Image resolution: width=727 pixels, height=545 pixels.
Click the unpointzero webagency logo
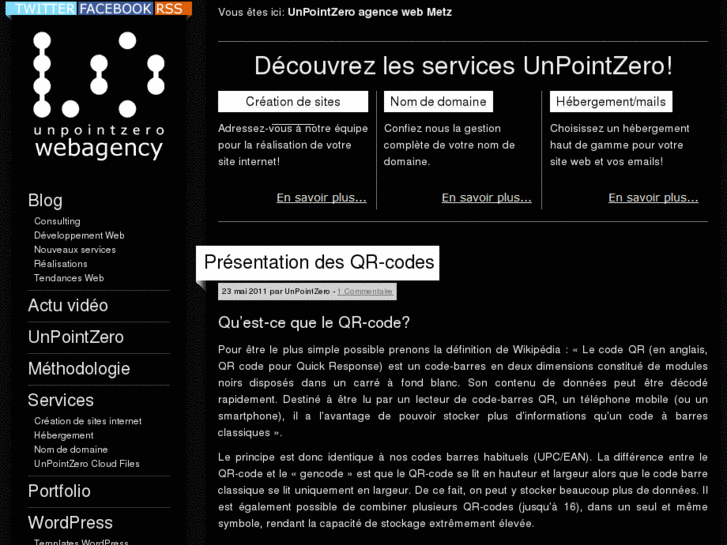point(99,96)
